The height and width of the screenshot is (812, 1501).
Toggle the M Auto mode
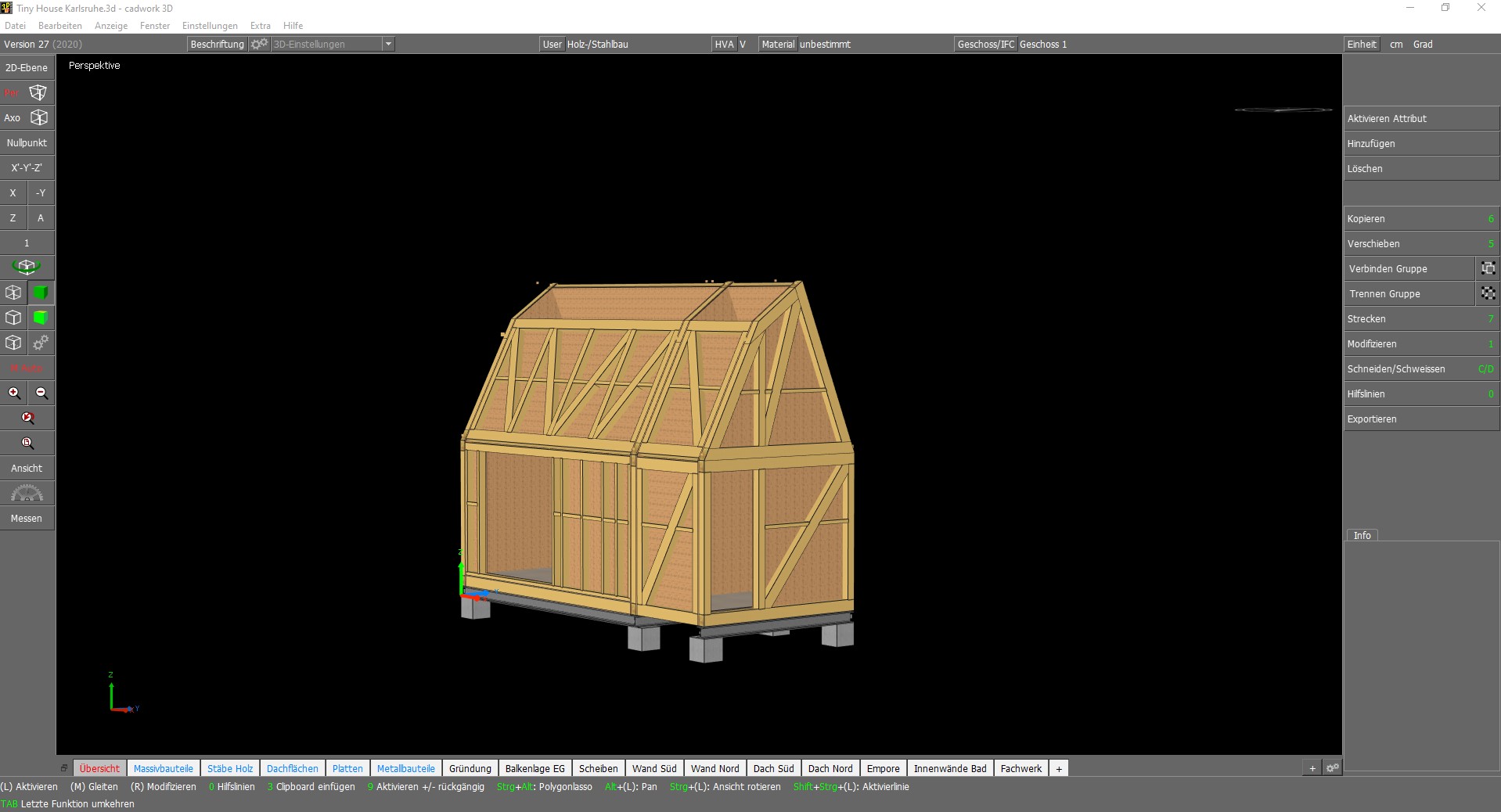pyautogui.click(x=27, y=368)
